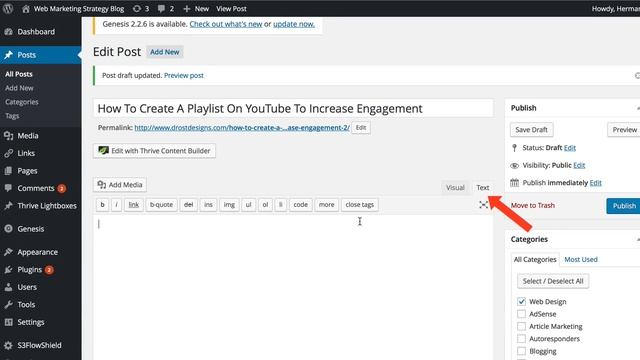The width and height of the screenshot is (640, 360).
Task: Click the Media icon in sidebar
Action: click(x=9, y=136)
